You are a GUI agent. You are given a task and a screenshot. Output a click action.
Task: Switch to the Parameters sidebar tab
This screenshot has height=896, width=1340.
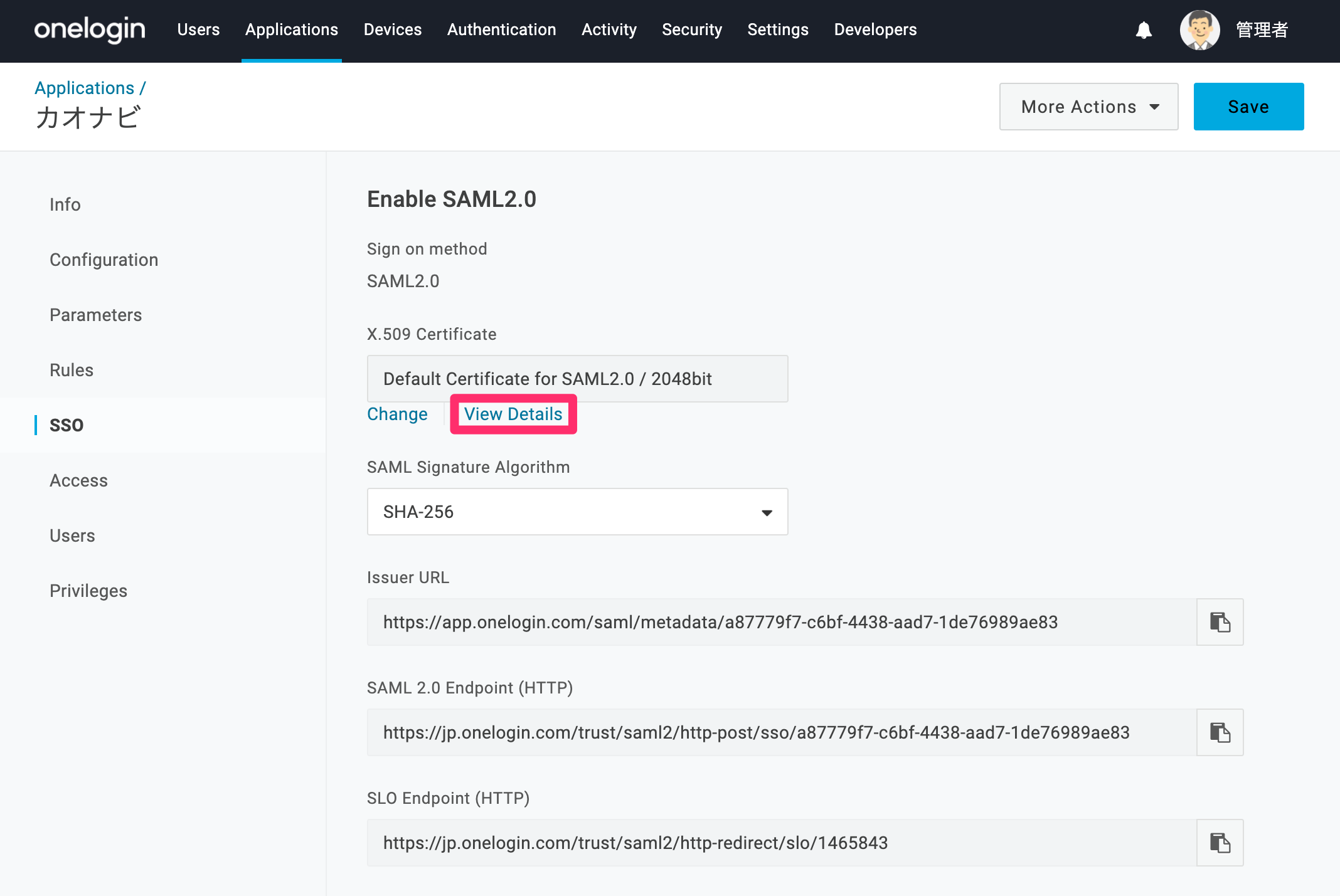click(x=95, y=315)
